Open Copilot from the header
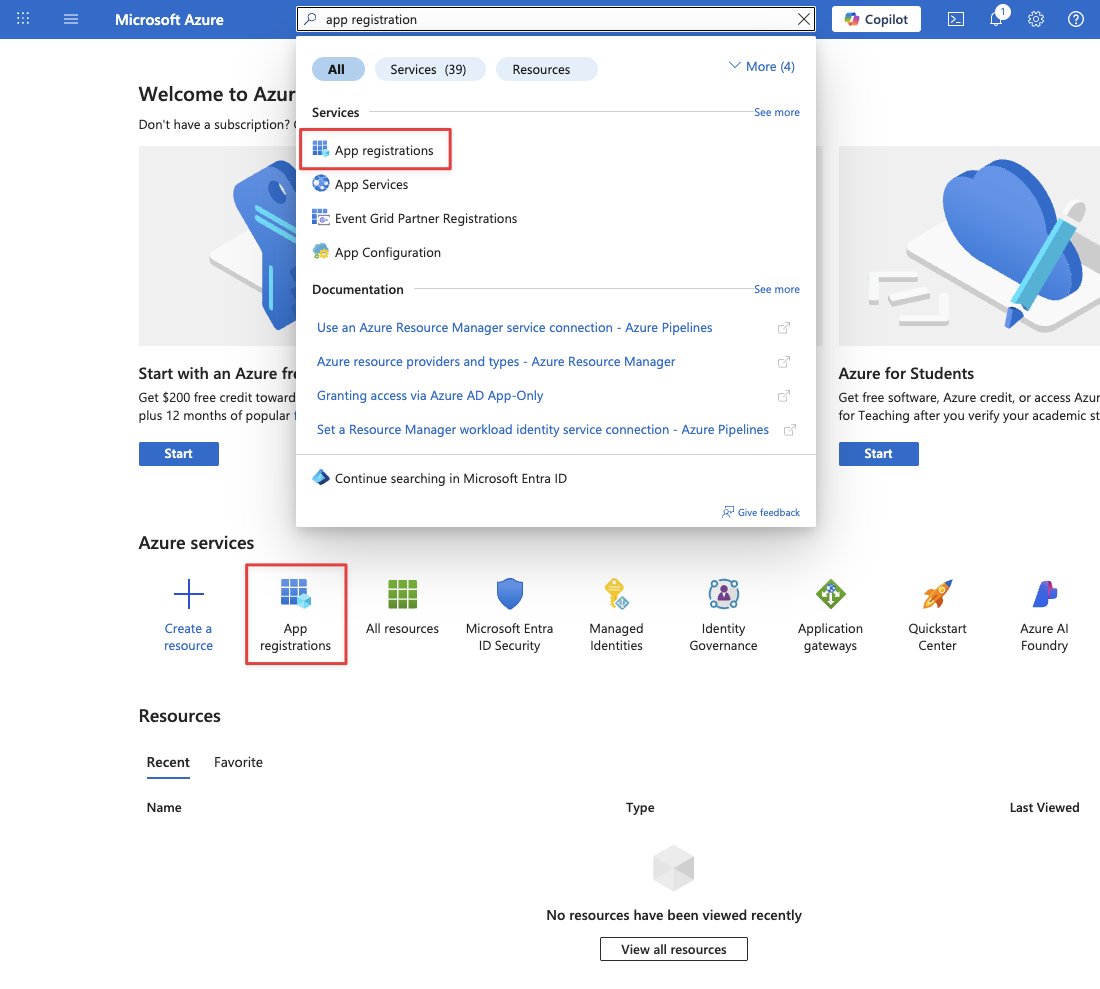This screenshot has width=1100, height=989. point(876,19)
